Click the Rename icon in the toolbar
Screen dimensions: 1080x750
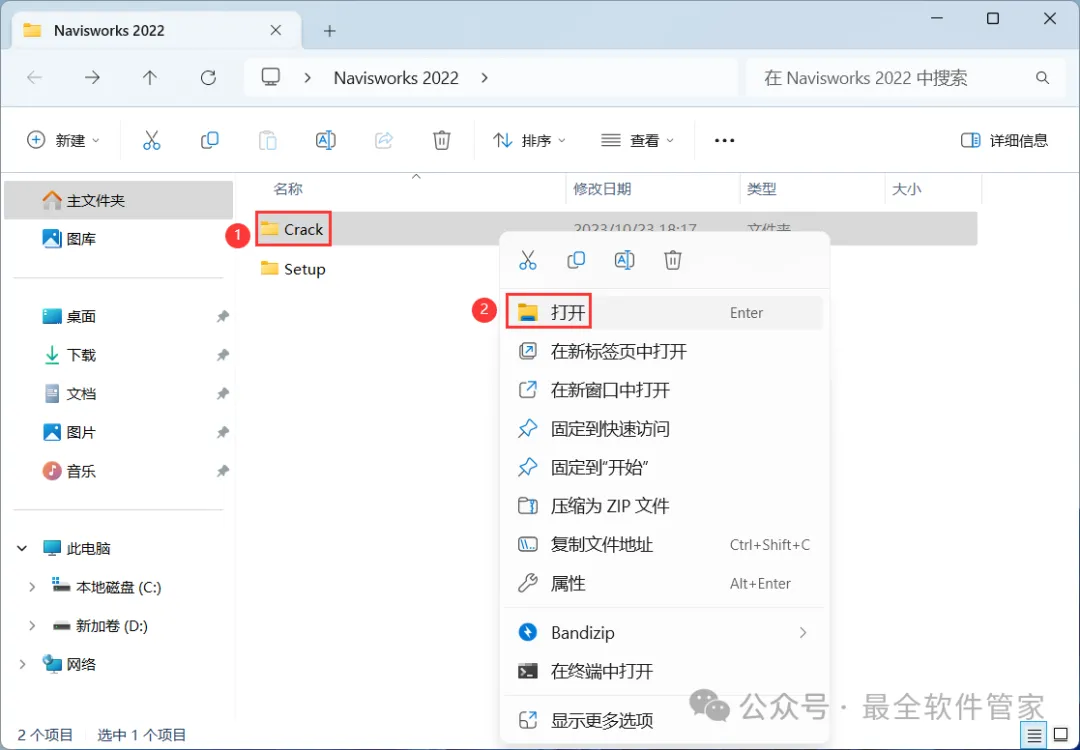pyautogui.click(x=325, y=140)
